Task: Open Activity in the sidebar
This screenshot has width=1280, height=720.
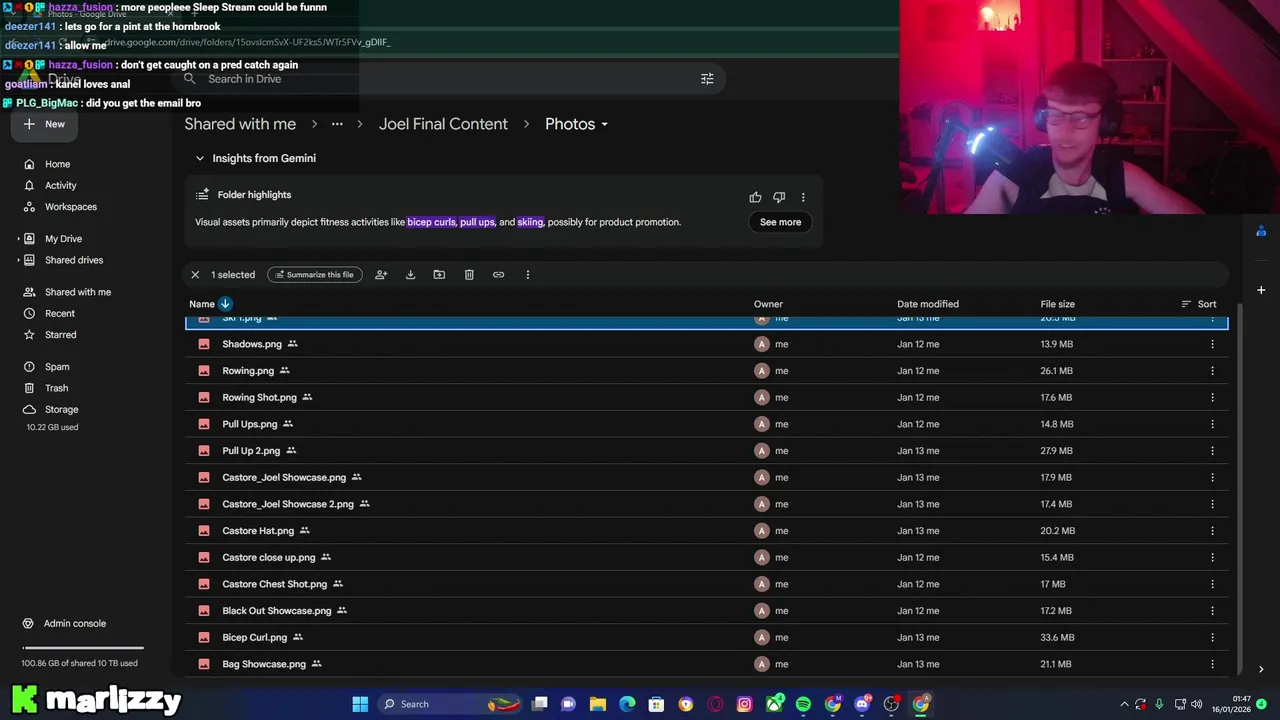Action: 60,185
